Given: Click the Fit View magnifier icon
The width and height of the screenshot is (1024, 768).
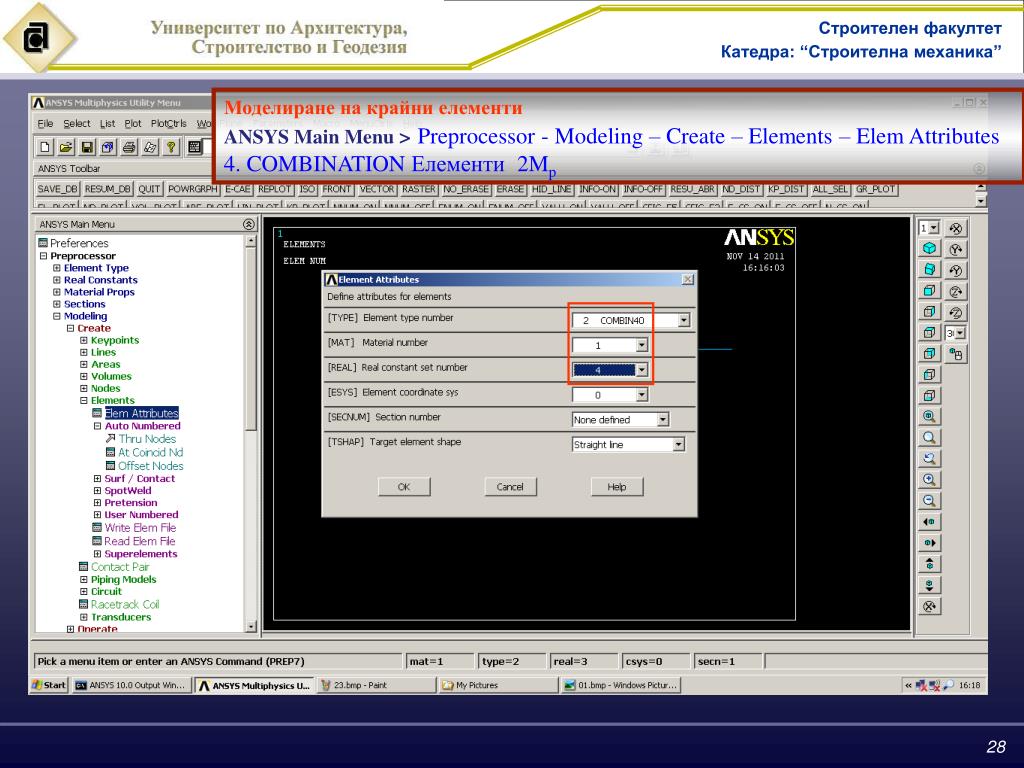Looking at the screenshot, I should (929, 417).
